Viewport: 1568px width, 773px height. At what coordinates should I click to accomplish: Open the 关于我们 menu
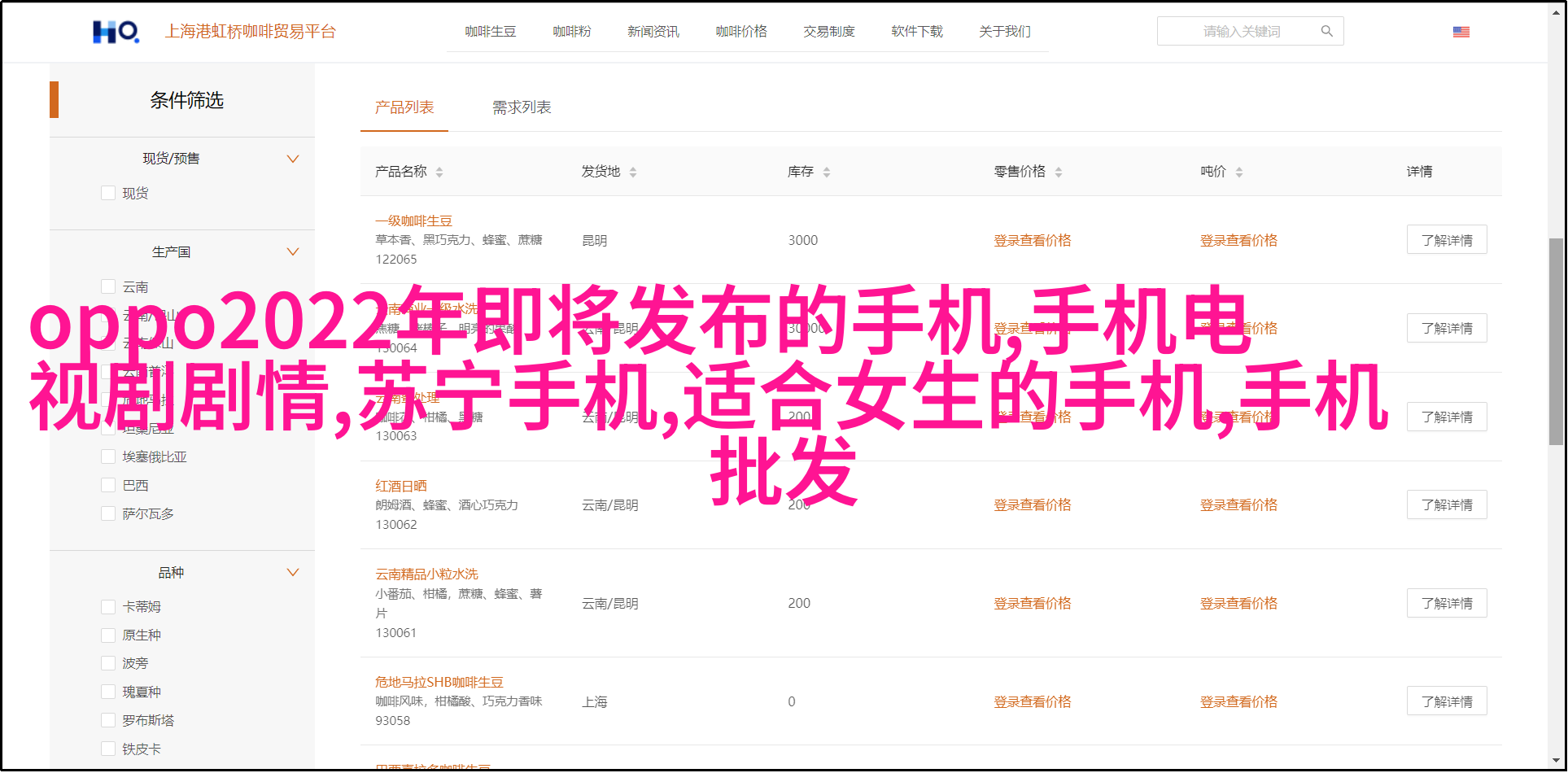tap(1005, 32)
